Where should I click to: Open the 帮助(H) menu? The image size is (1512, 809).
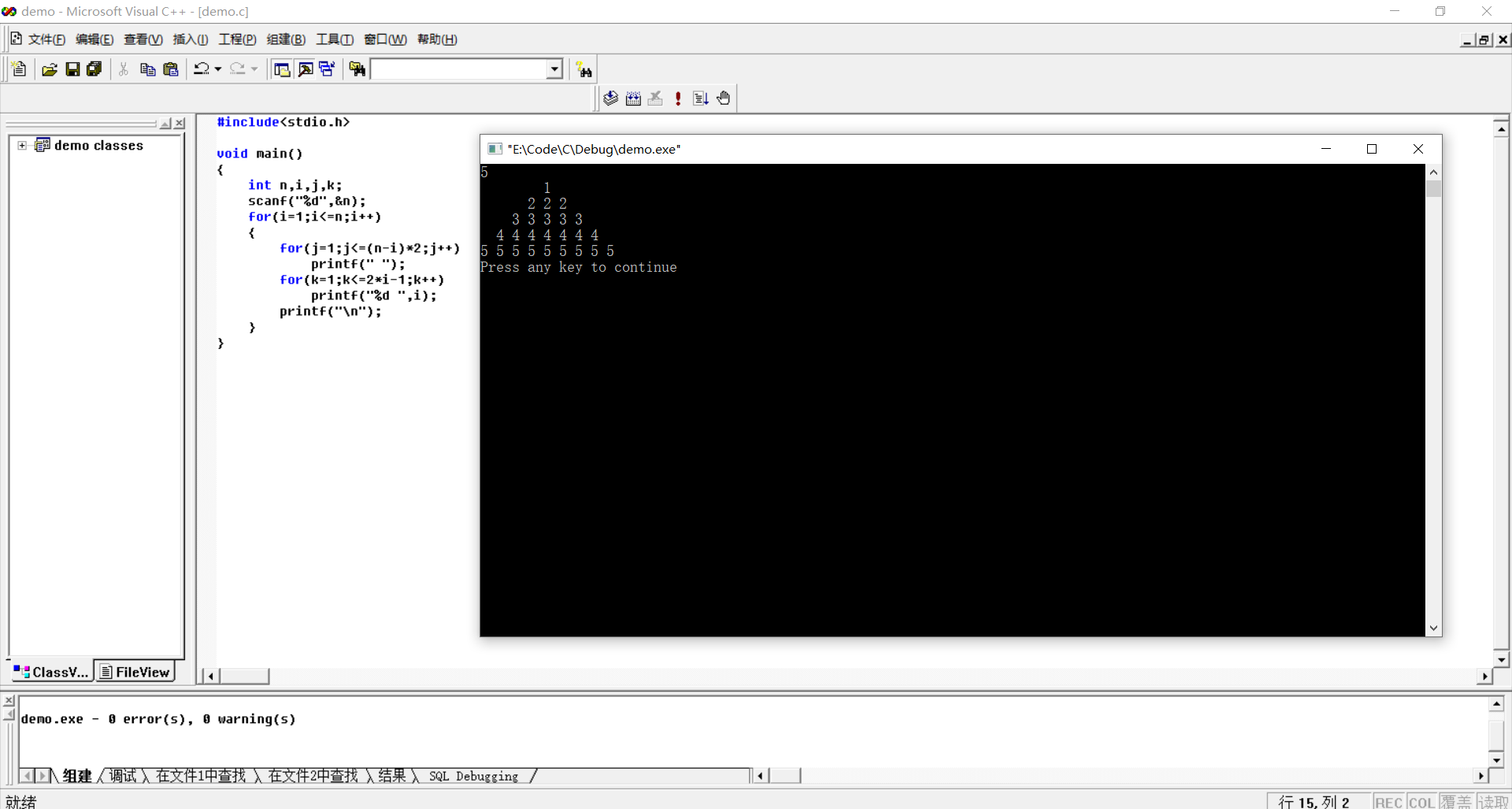click(437, 39)
